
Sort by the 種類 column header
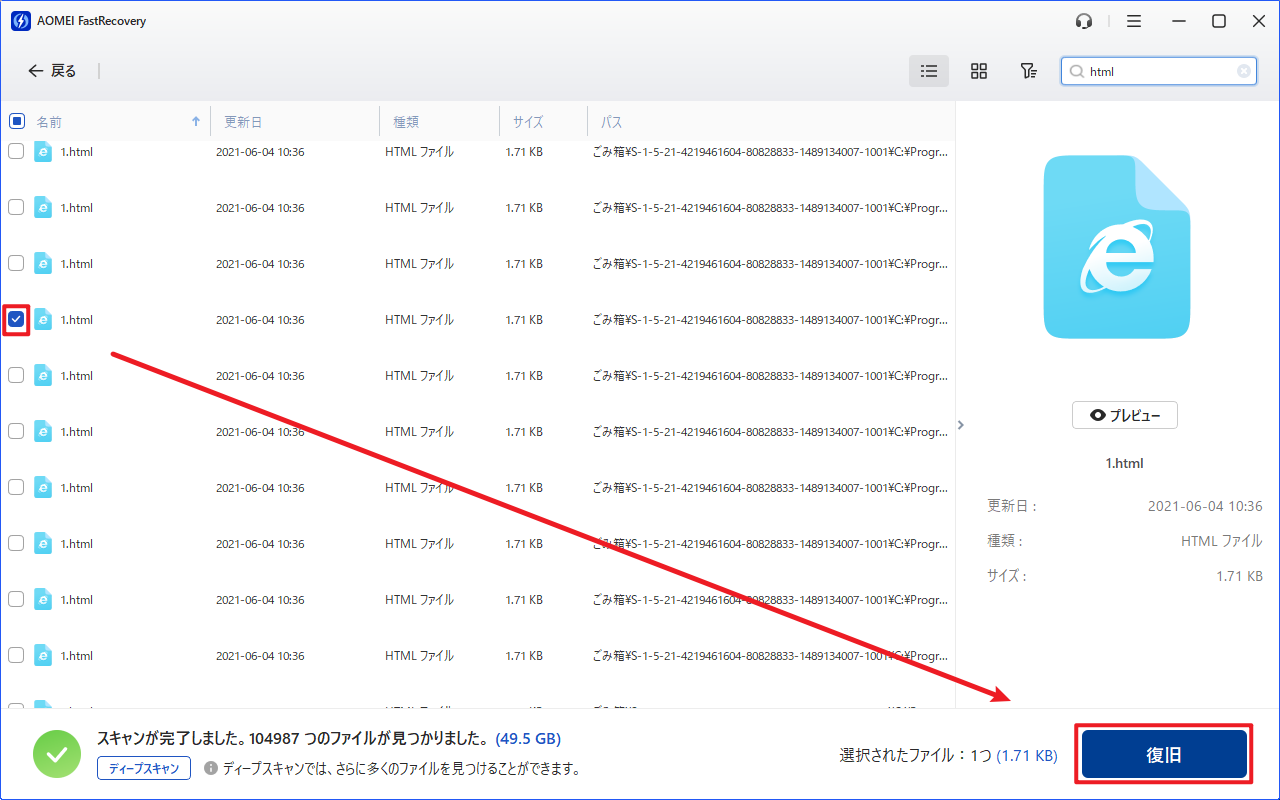[x=406, y=122]
